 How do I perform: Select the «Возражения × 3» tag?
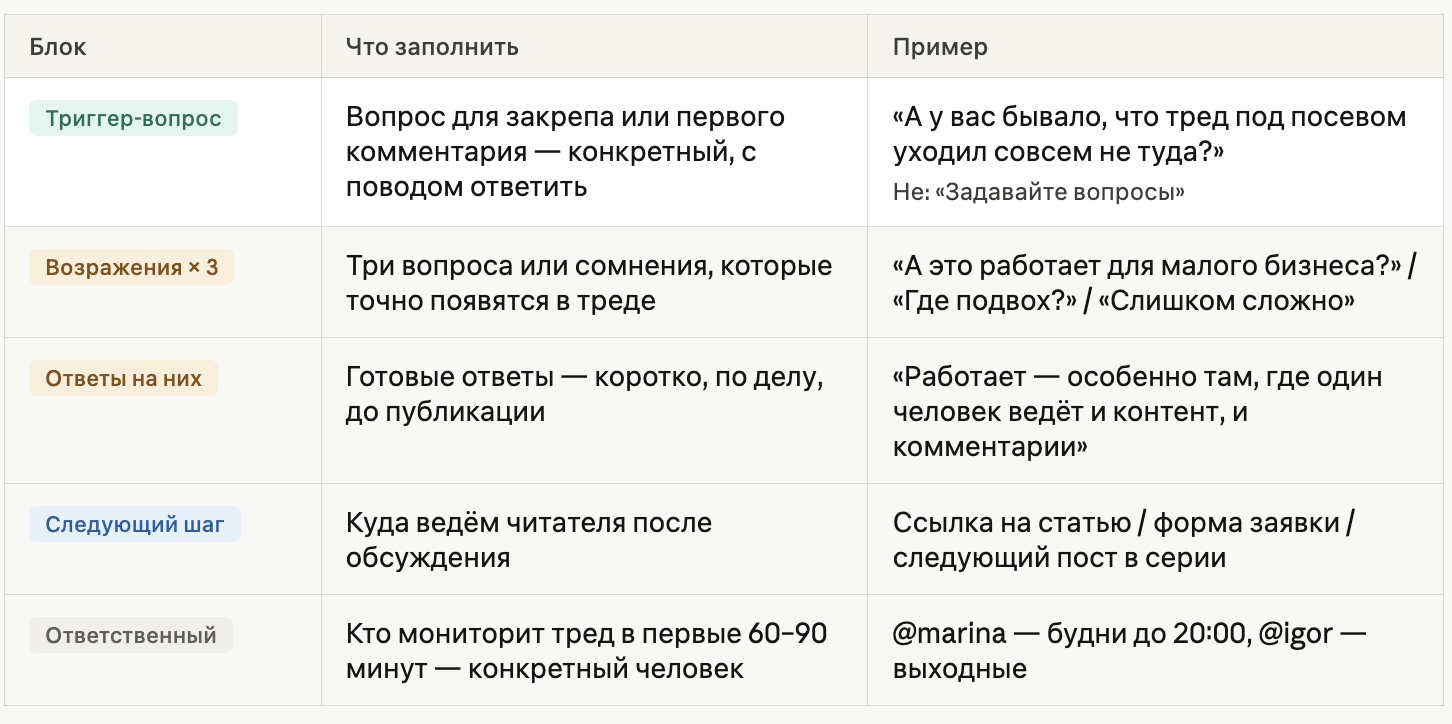(131, 268)
